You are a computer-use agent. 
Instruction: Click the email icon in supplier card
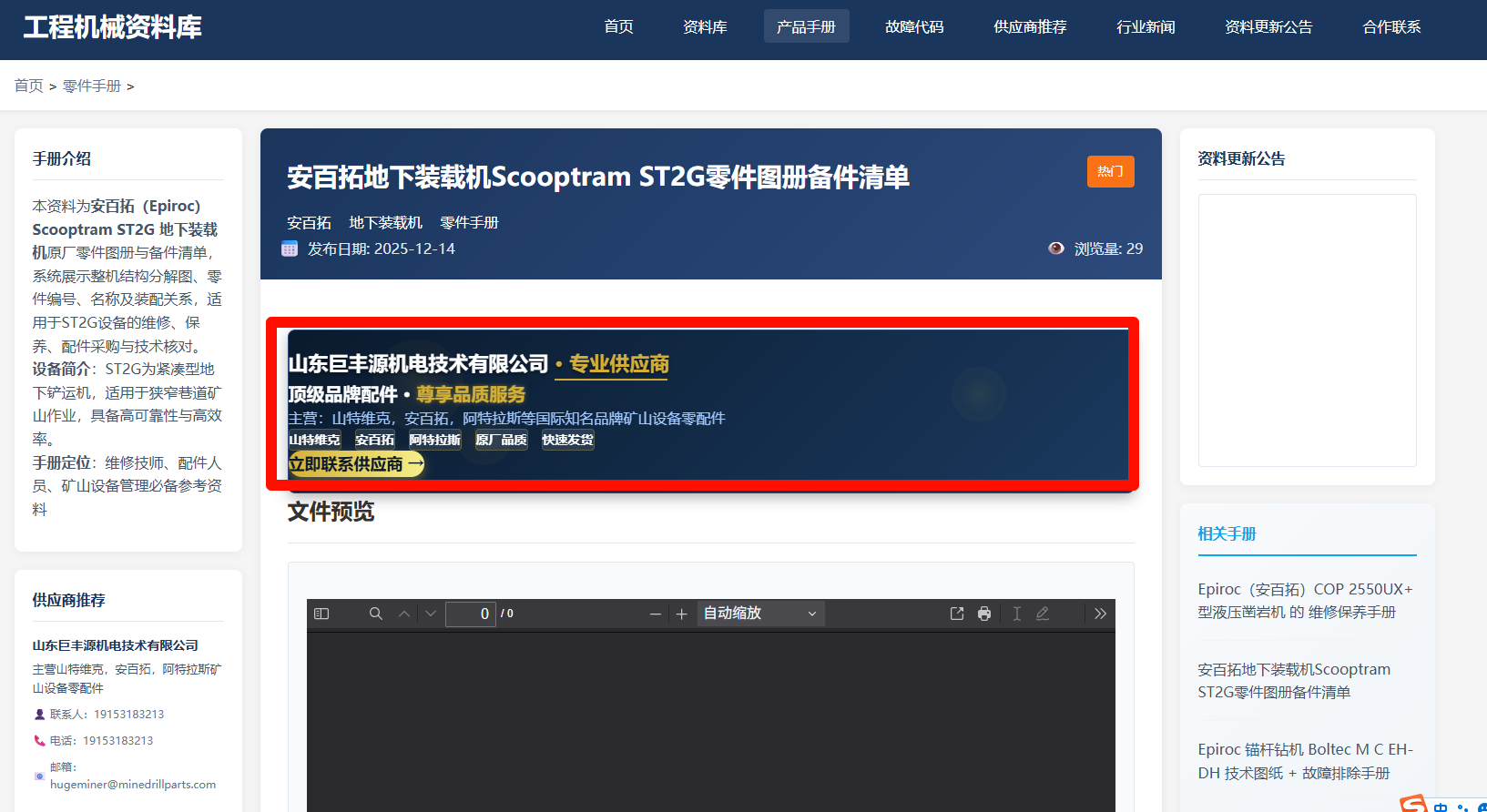(39, 776)
